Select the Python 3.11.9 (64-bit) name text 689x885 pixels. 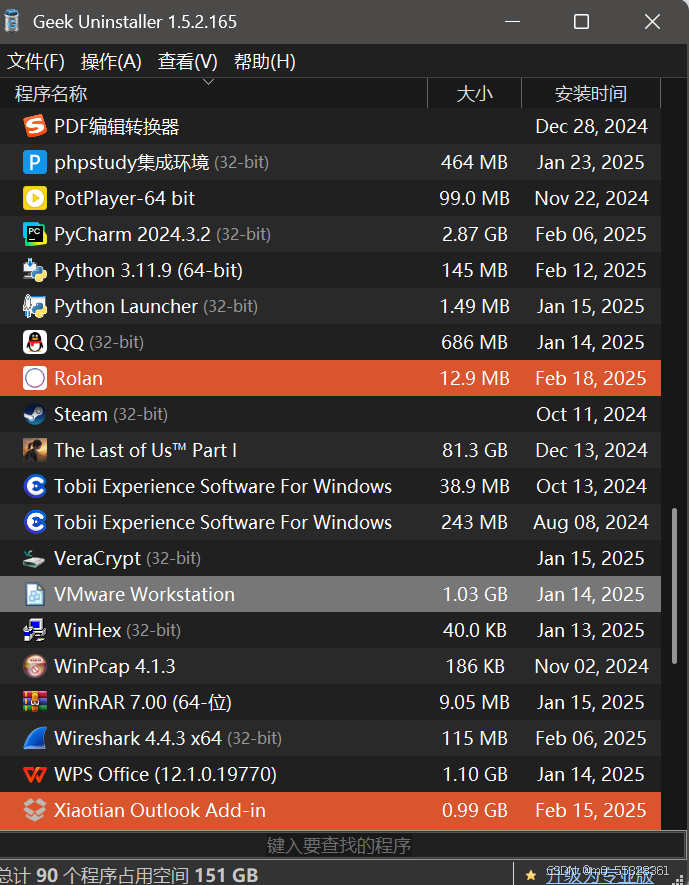click(x=148, y=270)
